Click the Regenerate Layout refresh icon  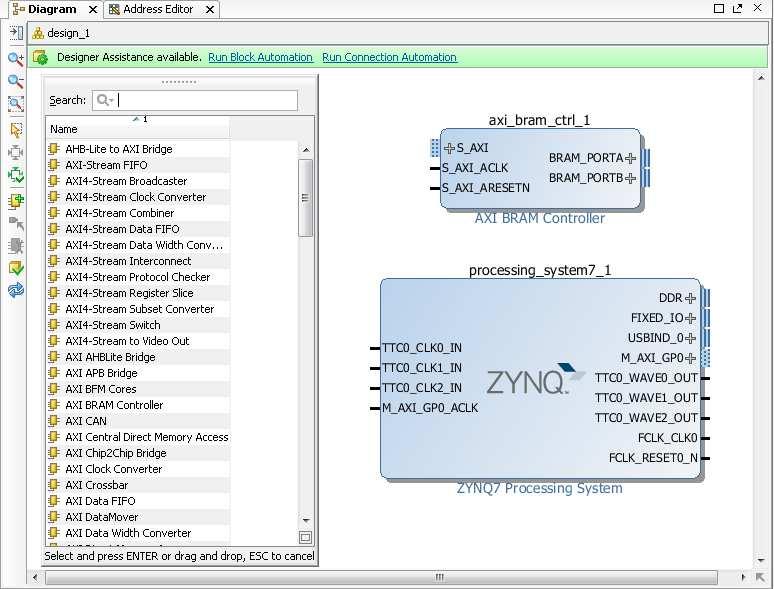(x=16, y=290)
